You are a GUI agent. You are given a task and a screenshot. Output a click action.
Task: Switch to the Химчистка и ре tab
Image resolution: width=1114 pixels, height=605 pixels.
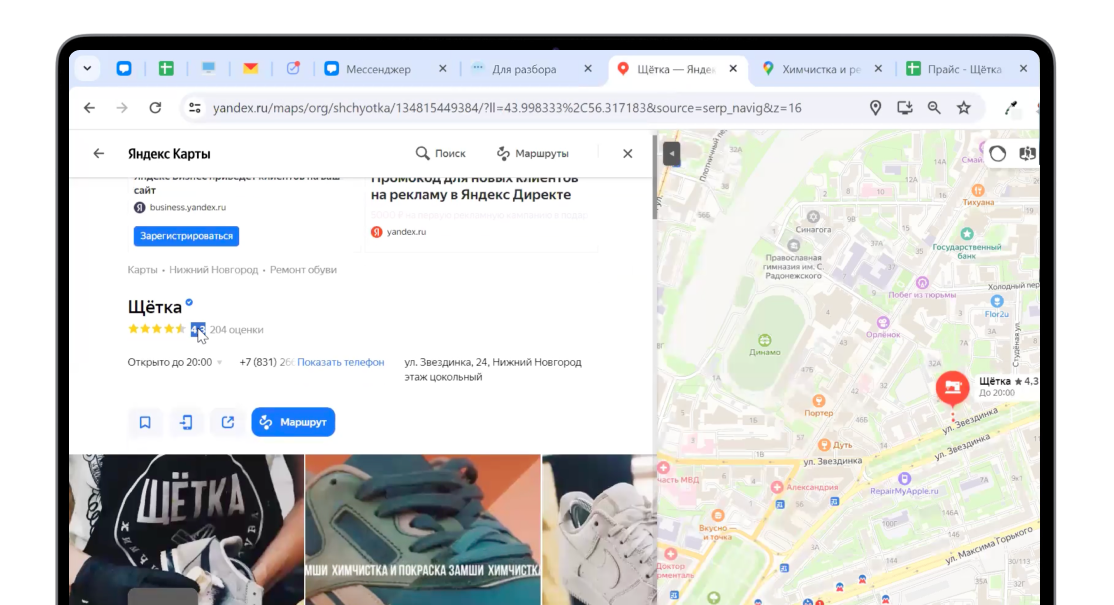(821, 69)
